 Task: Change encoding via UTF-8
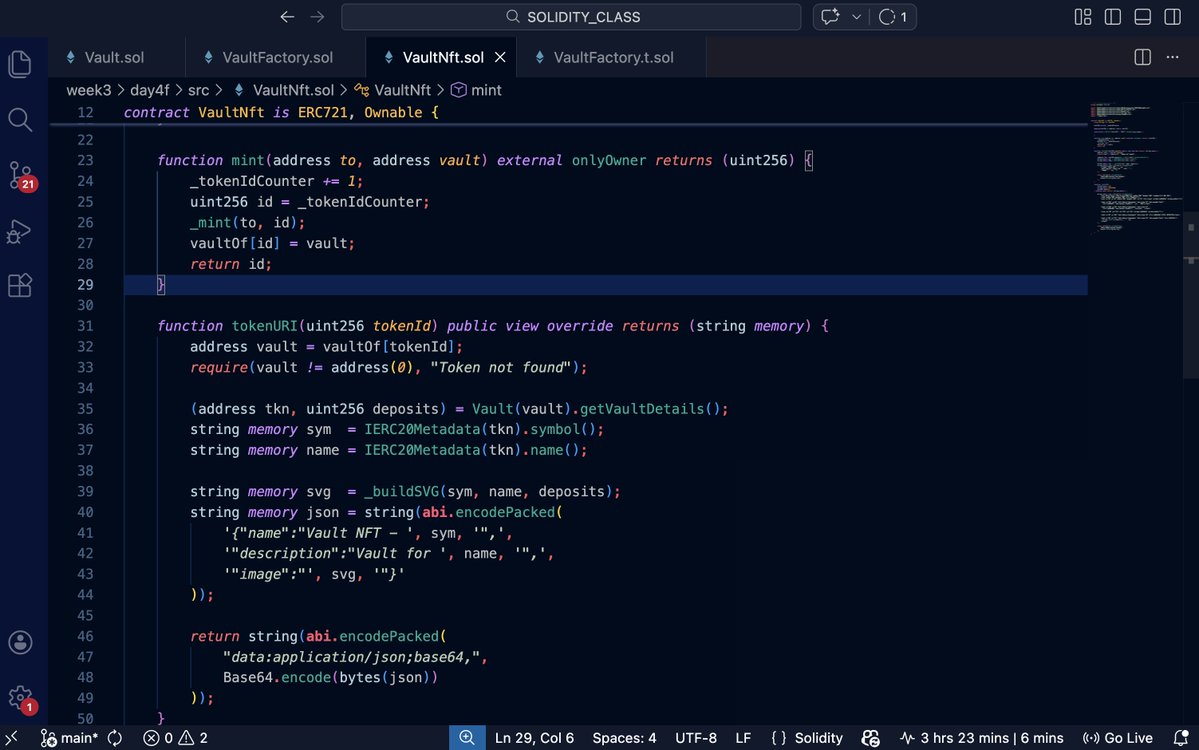(x=696, y=738)
